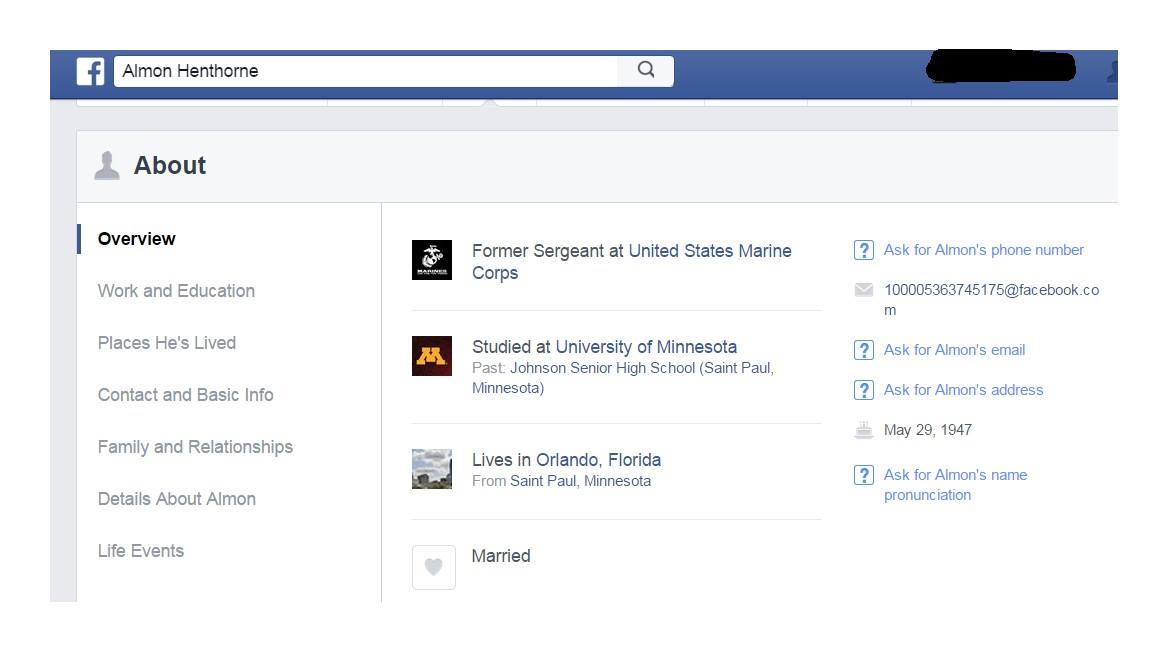
Task: Click the Marine Corps emblem thumbnail
Action: pos(432,260)
